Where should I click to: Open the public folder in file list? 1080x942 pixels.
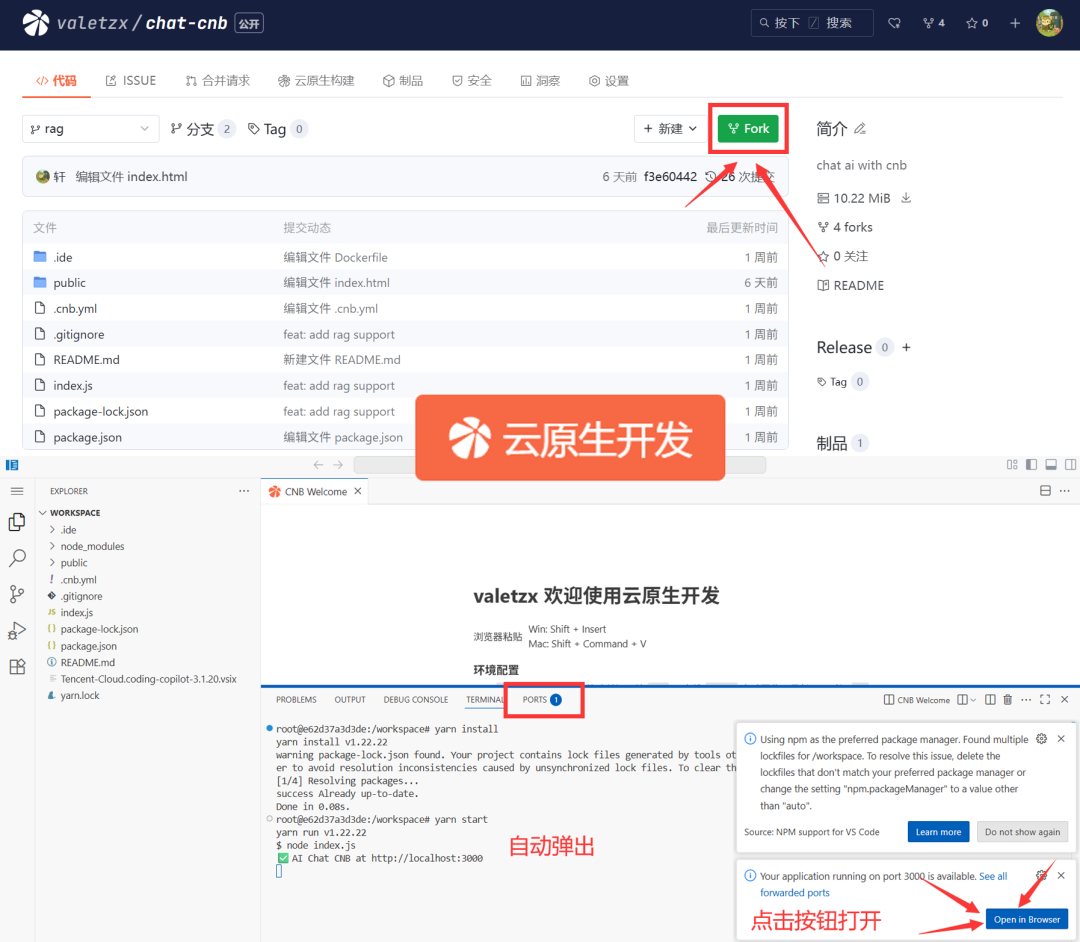[x=70, y=282]
